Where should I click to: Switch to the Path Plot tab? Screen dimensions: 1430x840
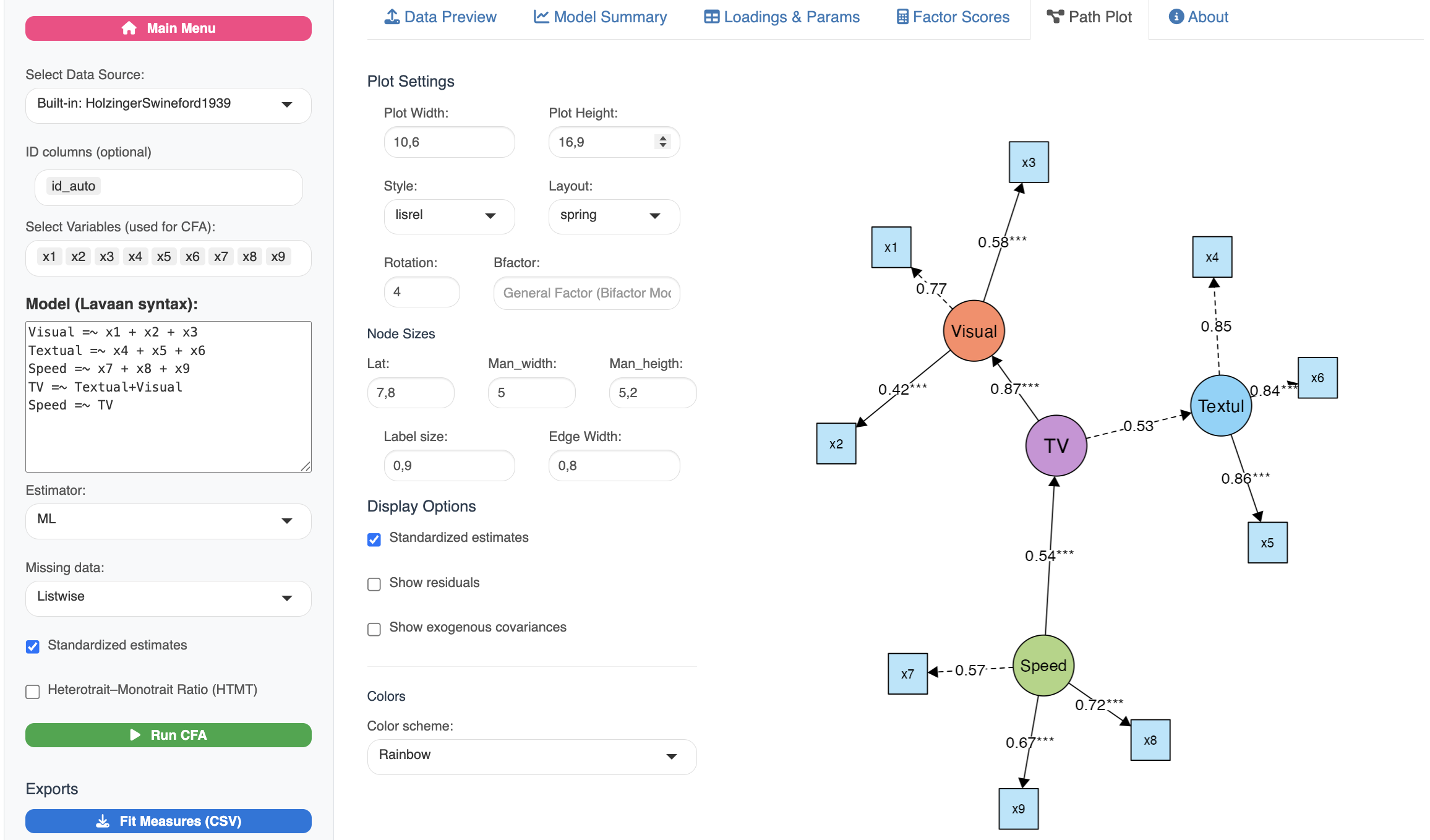coord(1089,17)
